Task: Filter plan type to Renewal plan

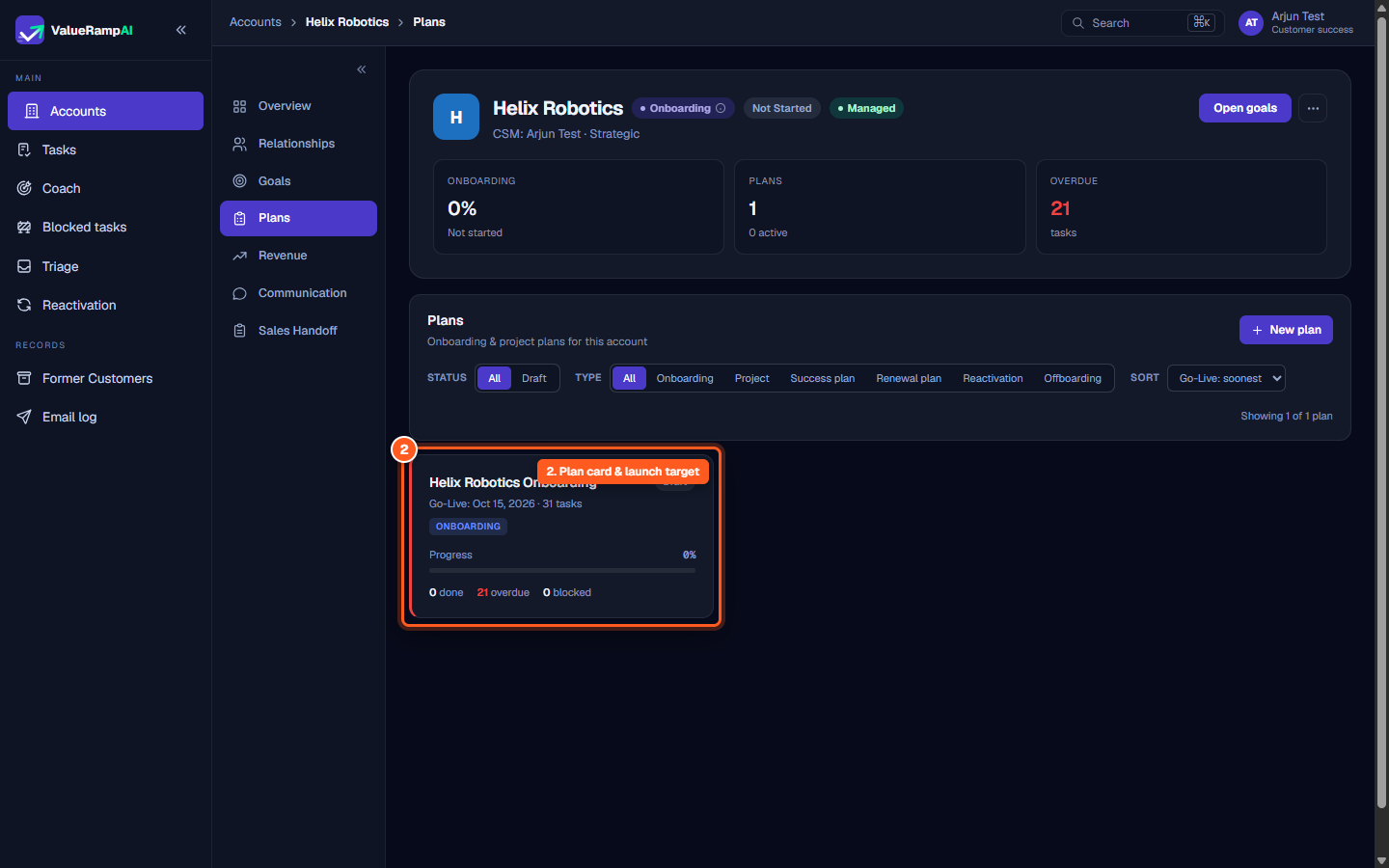Action: [909, 378]
